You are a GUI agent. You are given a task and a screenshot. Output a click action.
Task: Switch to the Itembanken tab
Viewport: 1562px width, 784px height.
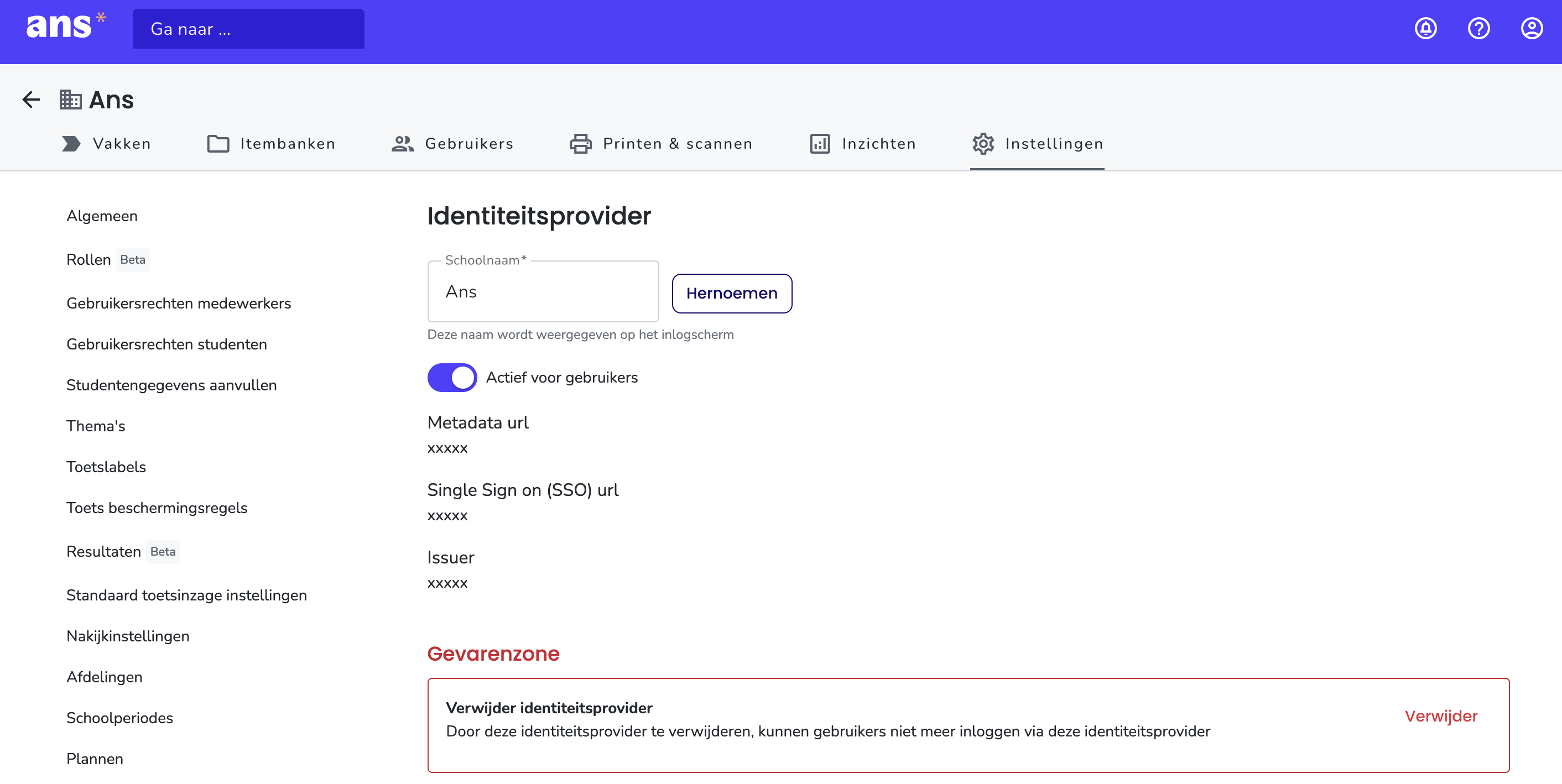tap(271, 144)
